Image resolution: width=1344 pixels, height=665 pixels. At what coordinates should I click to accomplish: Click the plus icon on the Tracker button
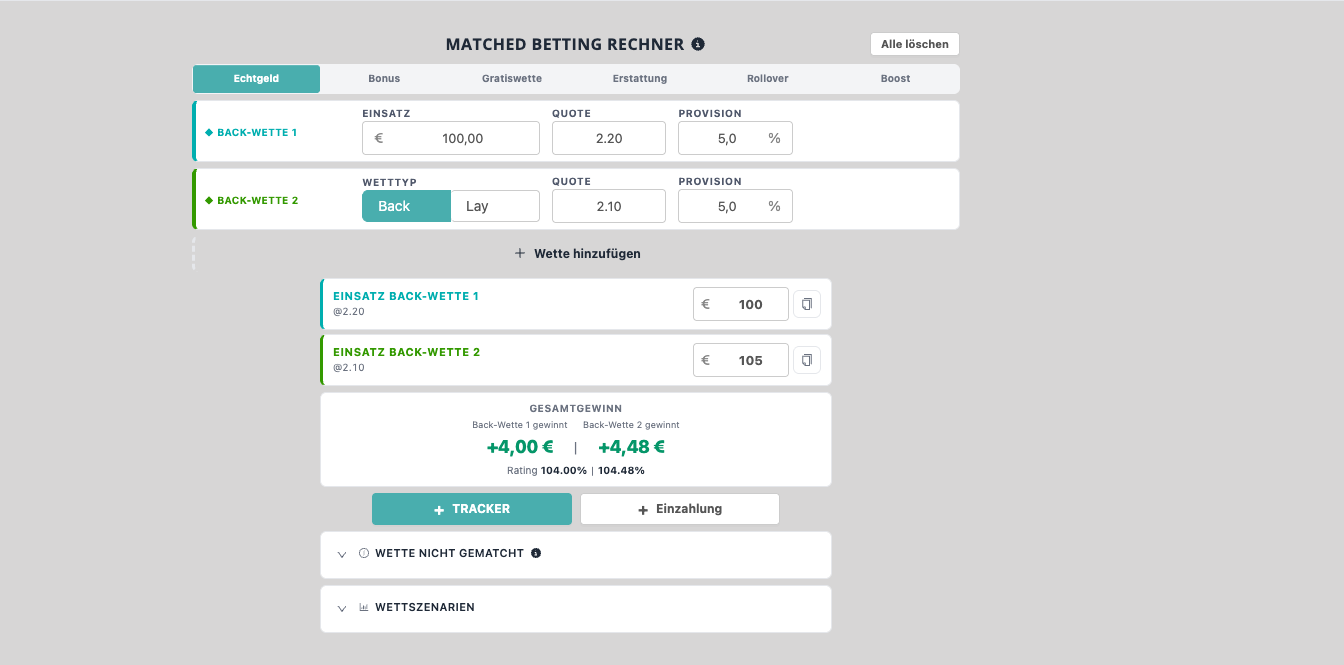coord(439,510)
